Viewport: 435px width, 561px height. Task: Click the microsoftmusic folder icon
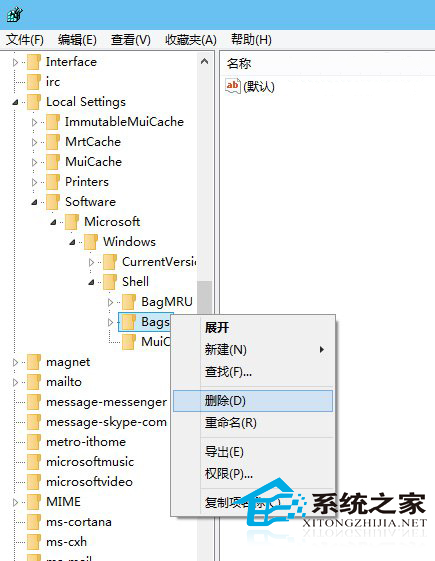pos(34,462)
